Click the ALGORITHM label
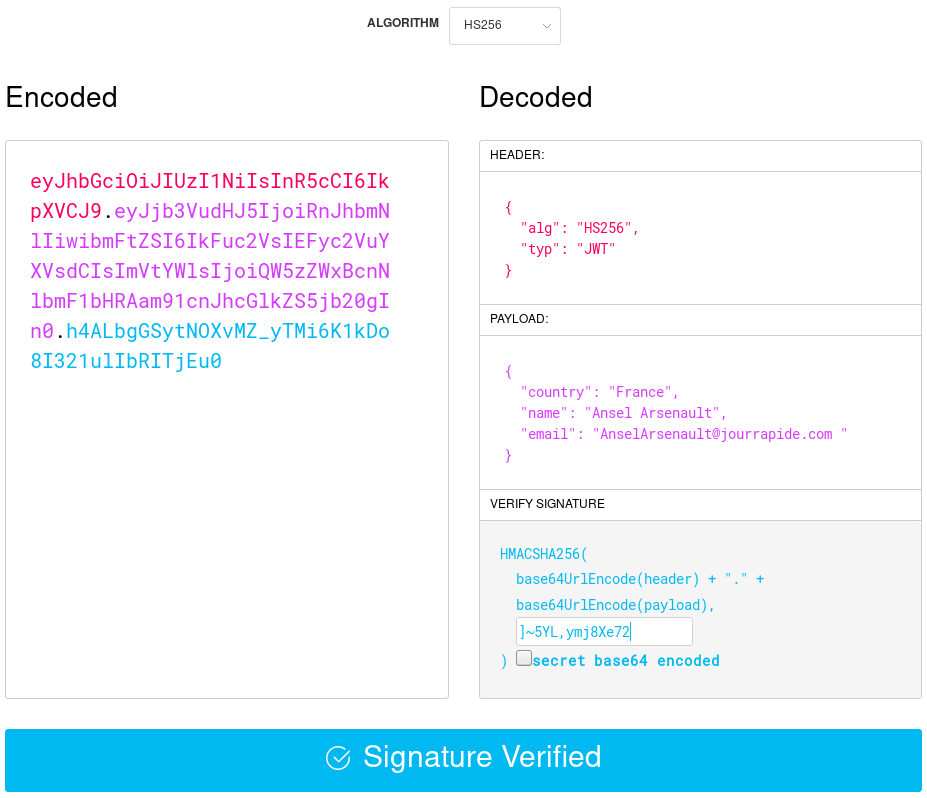This screenshot has width=927, height=798. click(402, 23)
